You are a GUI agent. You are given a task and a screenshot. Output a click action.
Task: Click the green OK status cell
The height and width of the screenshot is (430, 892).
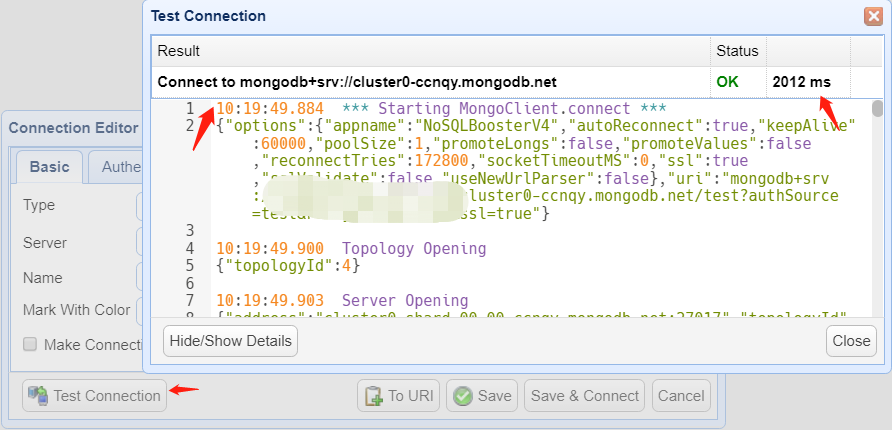(x=727, y=82)
